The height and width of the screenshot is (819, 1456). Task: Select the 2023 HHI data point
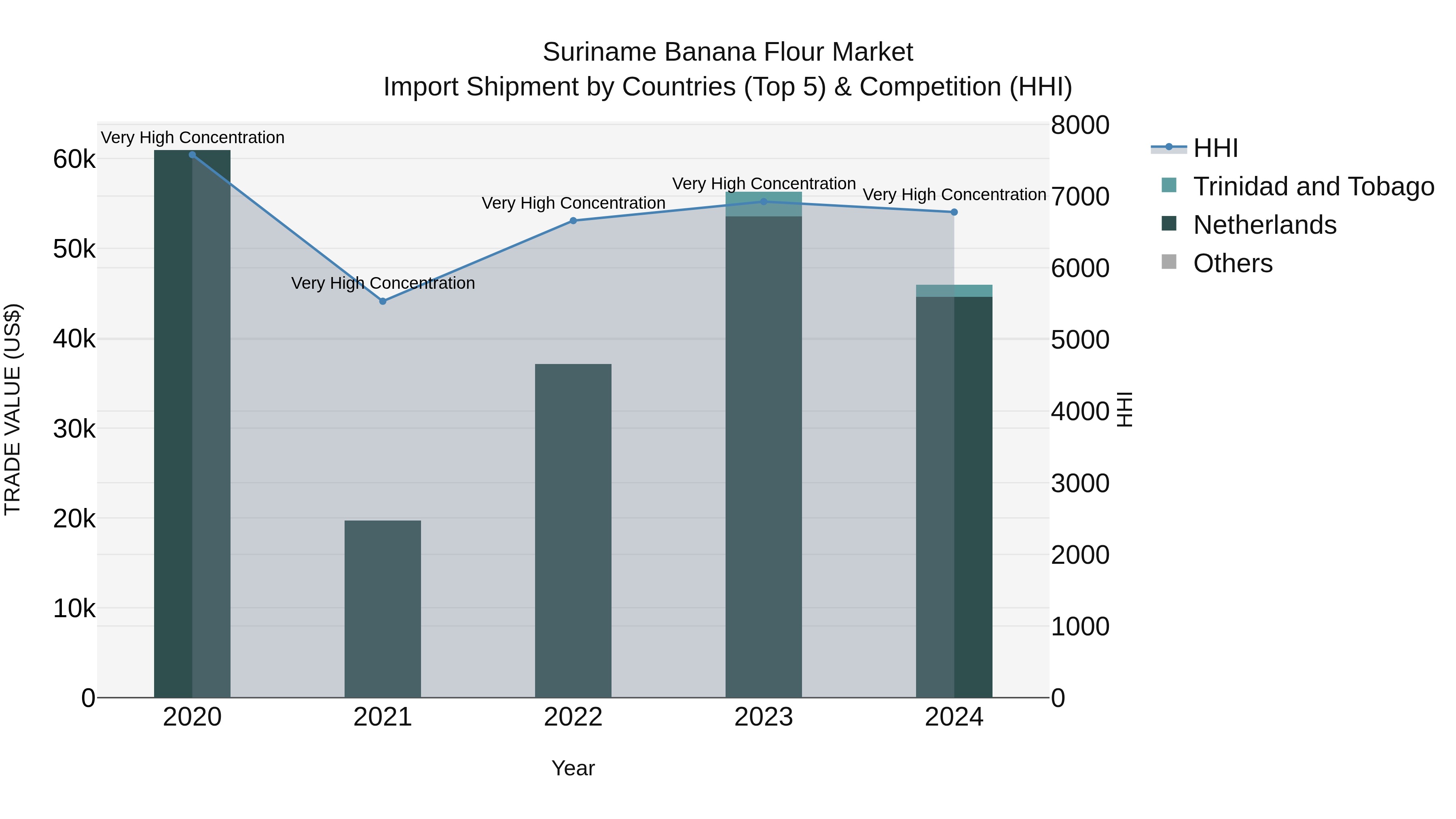click(x=764, y=201)
